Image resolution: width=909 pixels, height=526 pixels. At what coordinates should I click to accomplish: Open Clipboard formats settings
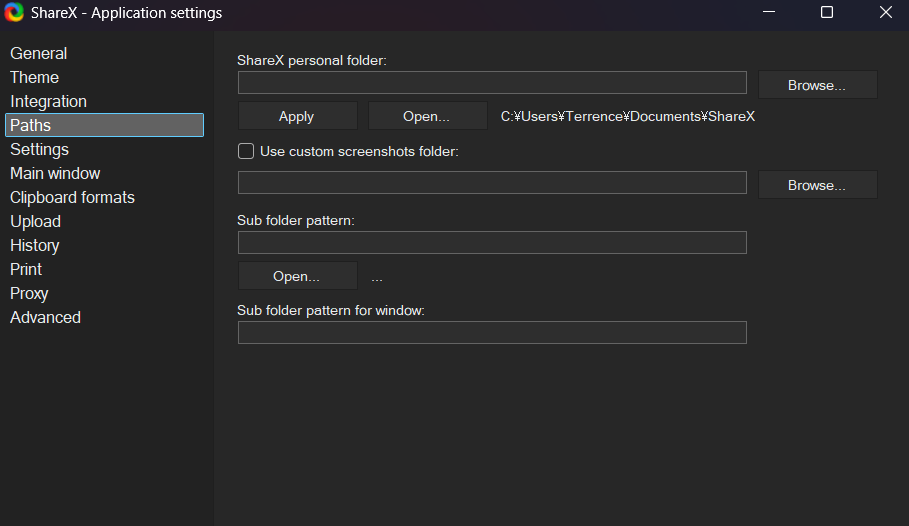[x=72, y=197]
